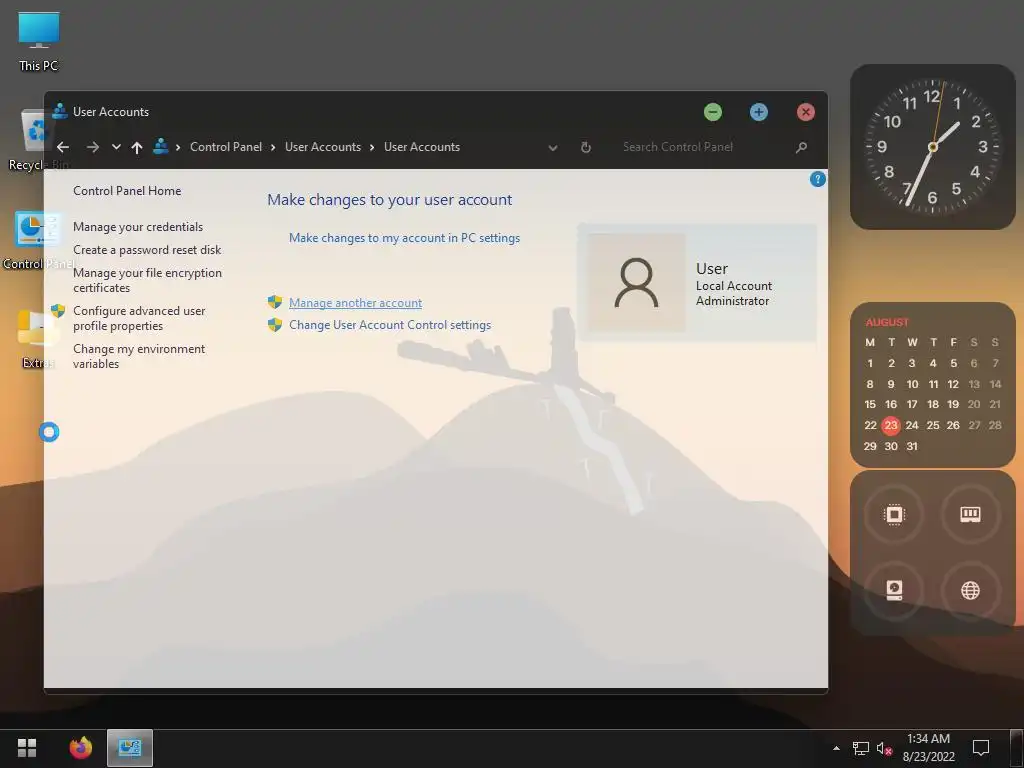
Task: Open muted volume tray icon
Action: tap(884, 748)
